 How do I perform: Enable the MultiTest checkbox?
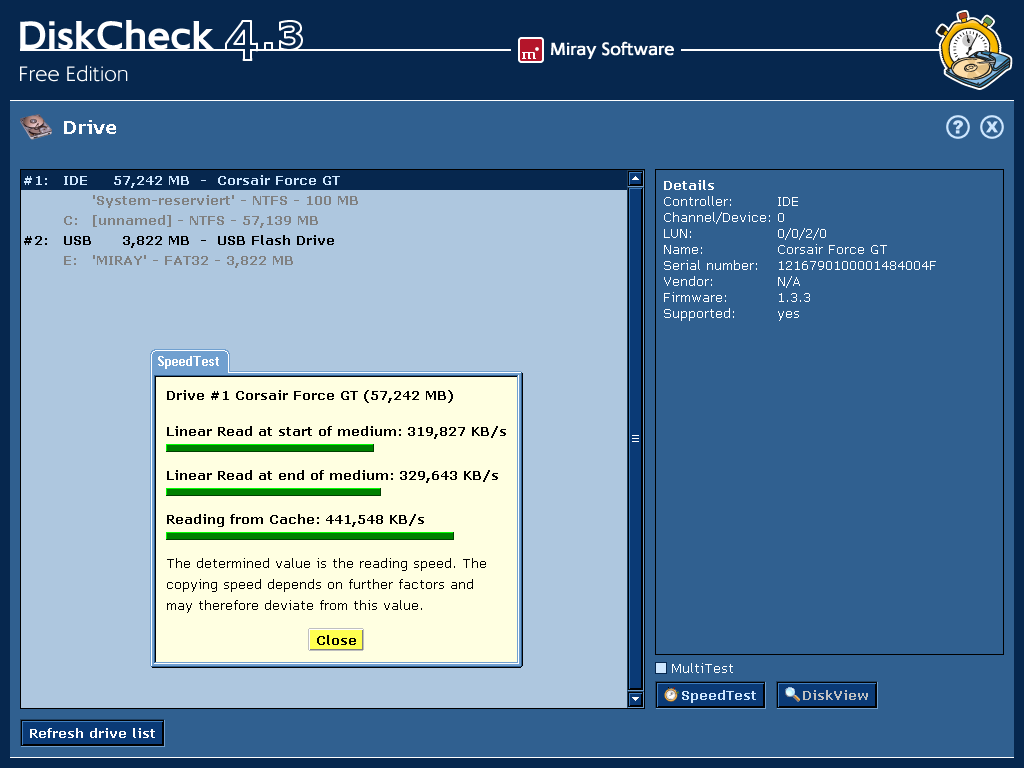pyautogui.click(x=661, y=668)
